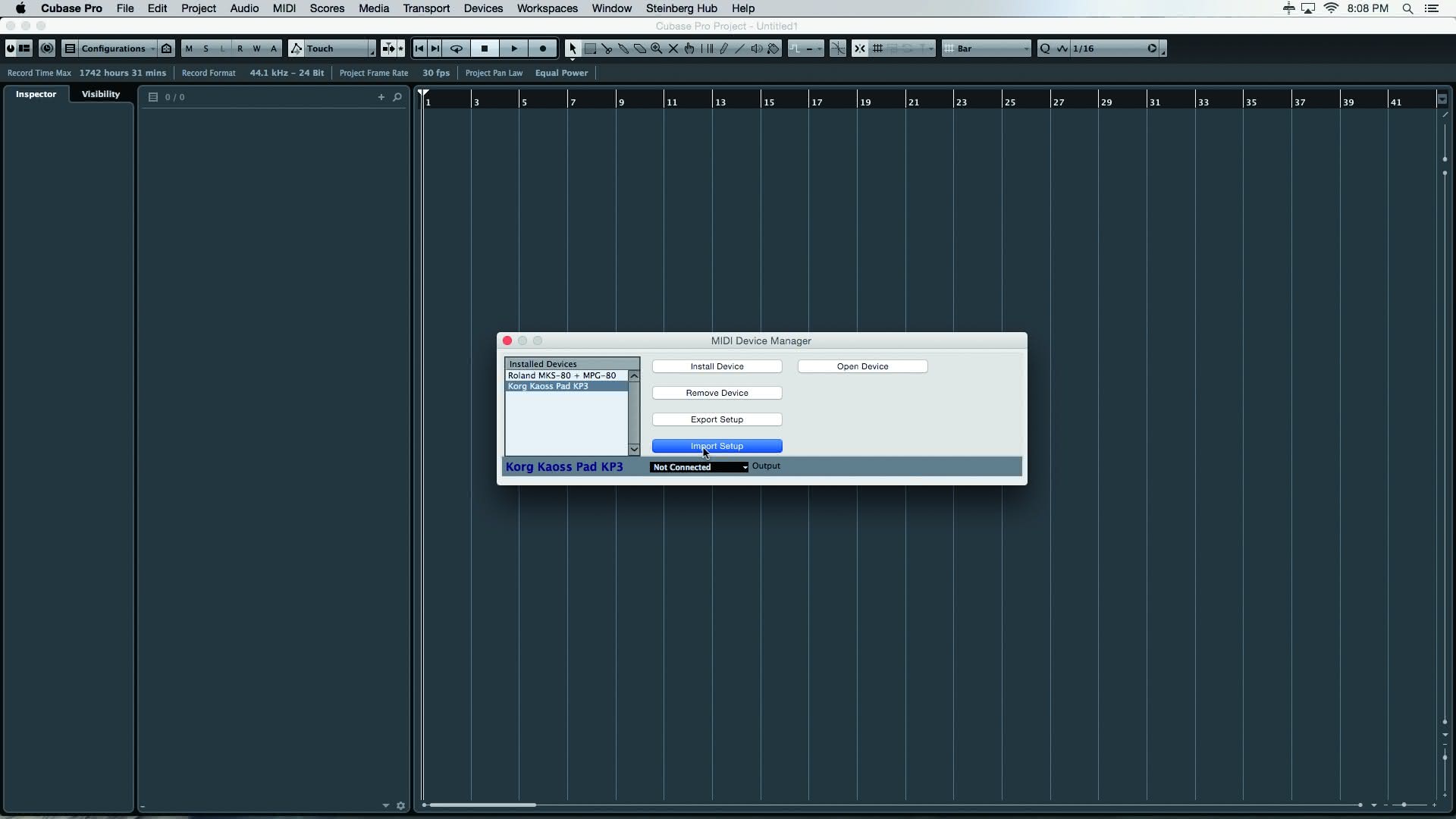Viewport: 1456px width, 819px height.
Task: Select the Mute X tool
Action: point(673,49)
